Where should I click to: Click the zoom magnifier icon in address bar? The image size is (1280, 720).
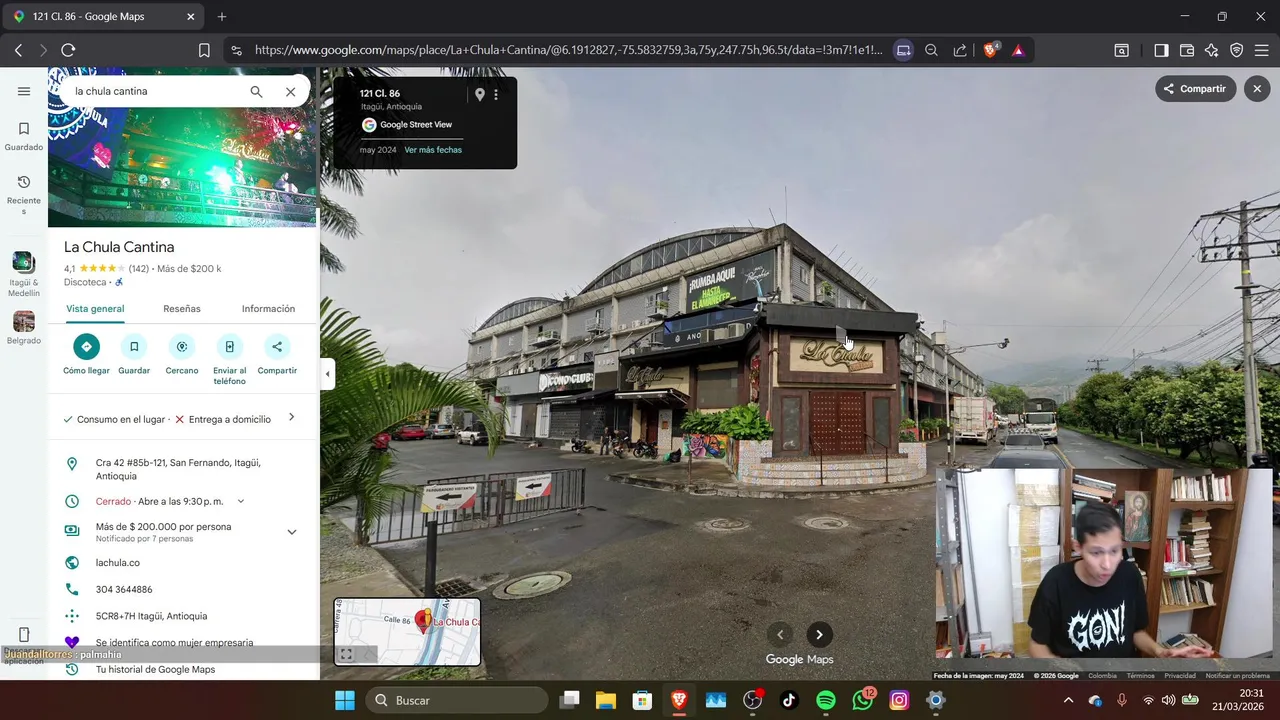(931, 50)
